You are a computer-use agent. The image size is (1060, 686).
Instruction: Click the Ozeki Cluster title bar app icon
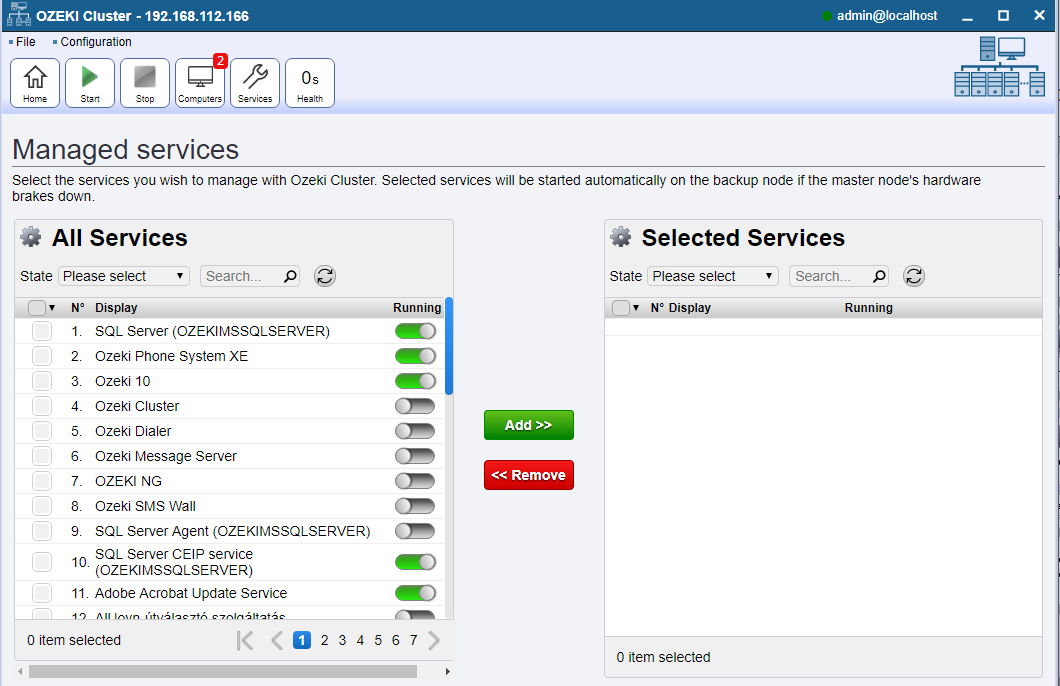click(18, 14)
